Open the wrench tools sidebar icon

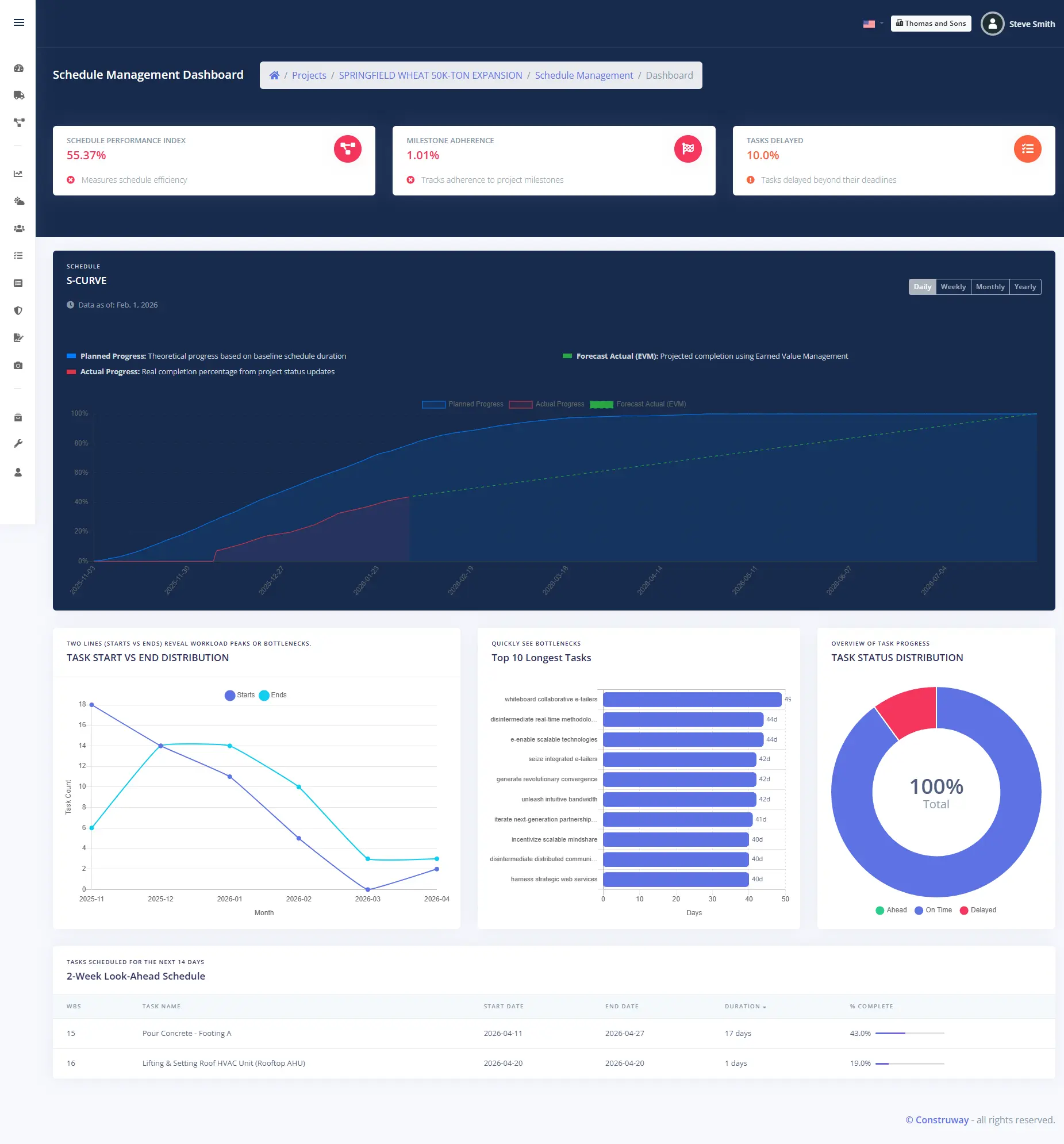pyautogui.click(x=18, y=444)
